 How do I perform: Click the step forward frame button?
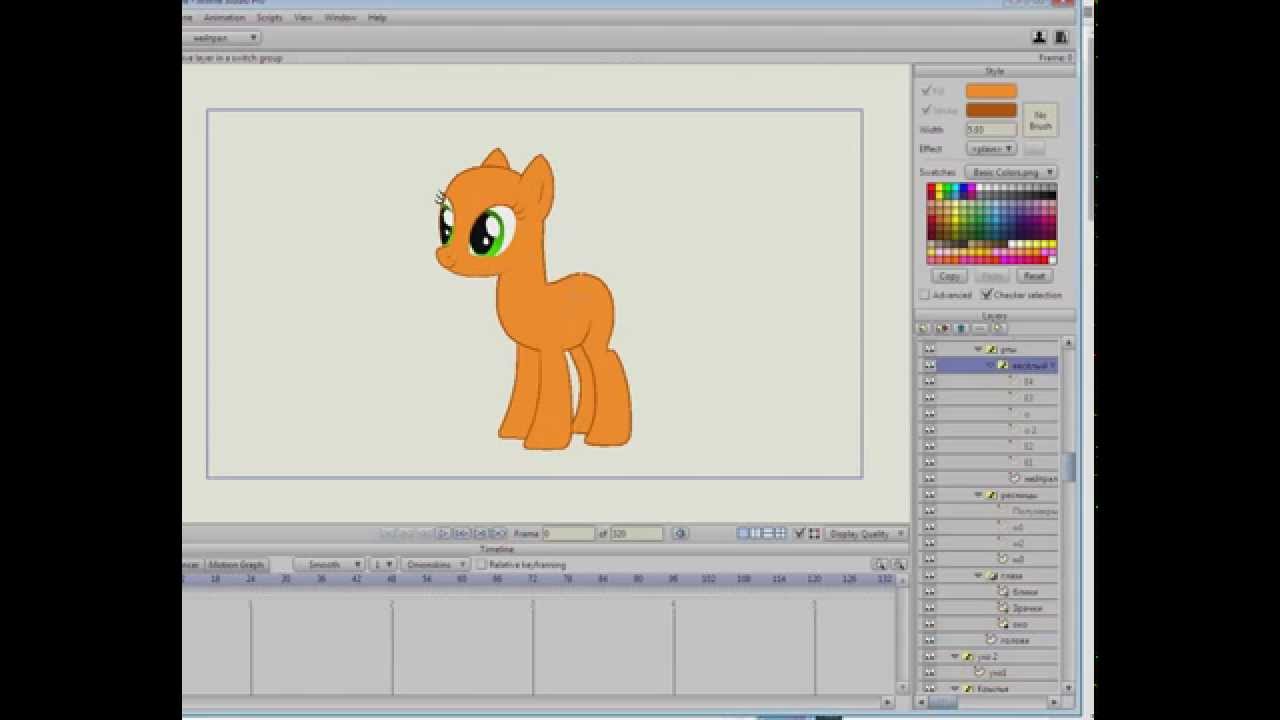(x=462, y=534)
